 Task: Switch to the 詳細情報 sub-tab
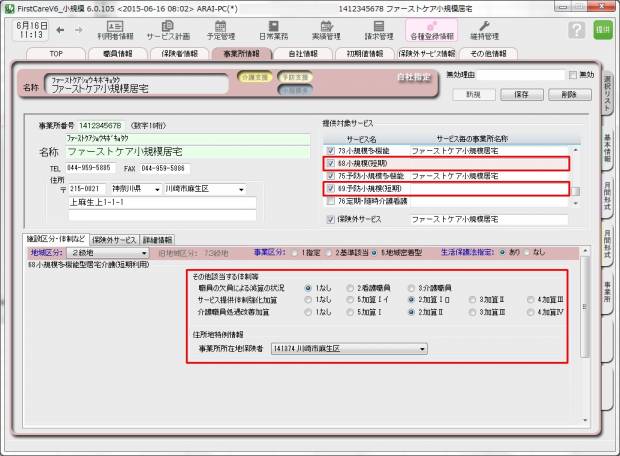pos(156,241)
